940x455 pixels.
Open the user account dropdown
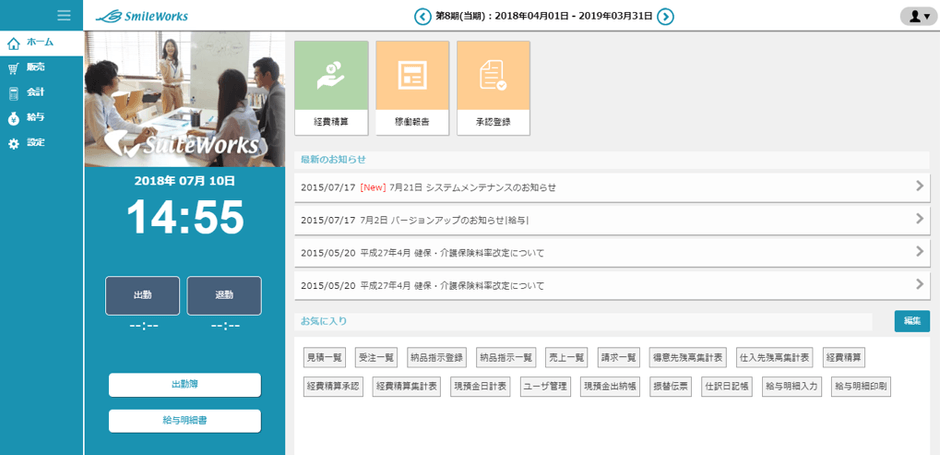tap(917, 16)
